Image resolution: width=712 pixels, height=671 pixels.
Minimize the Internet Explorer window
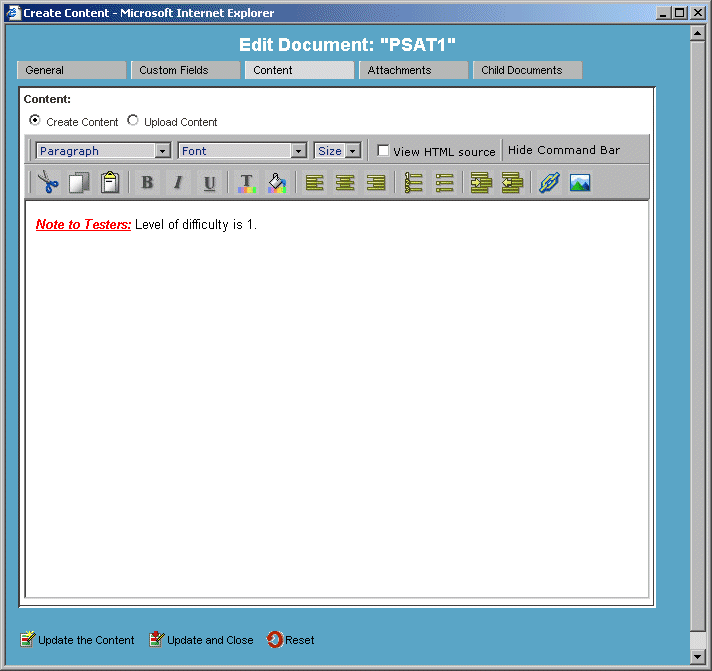[664, 13]
